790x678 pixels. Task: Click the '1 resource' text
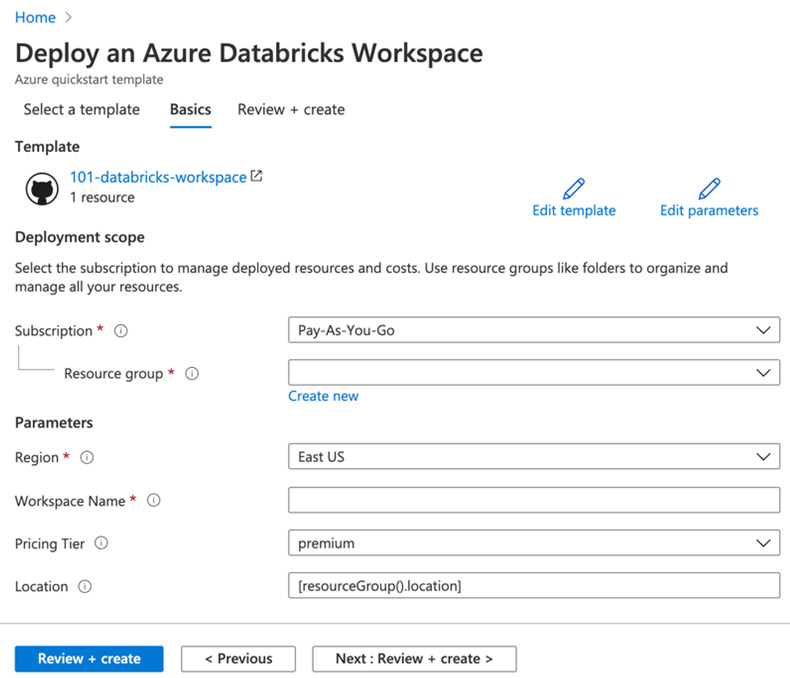[x=102, y=197]
